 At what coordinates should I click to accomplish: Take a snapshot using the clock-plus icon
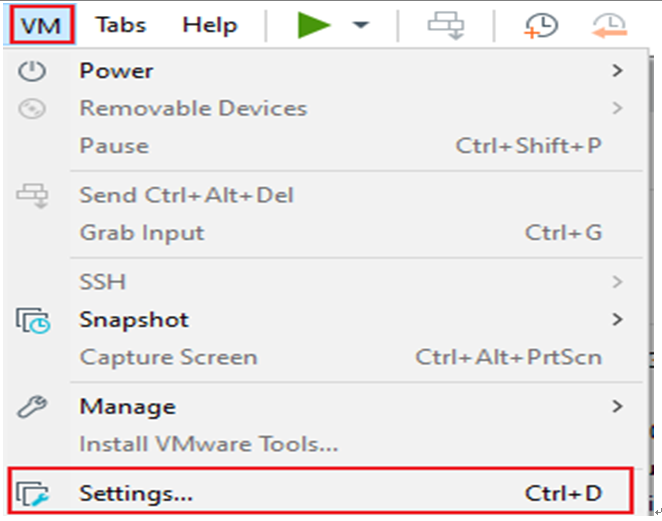click(x=541, y=25)
